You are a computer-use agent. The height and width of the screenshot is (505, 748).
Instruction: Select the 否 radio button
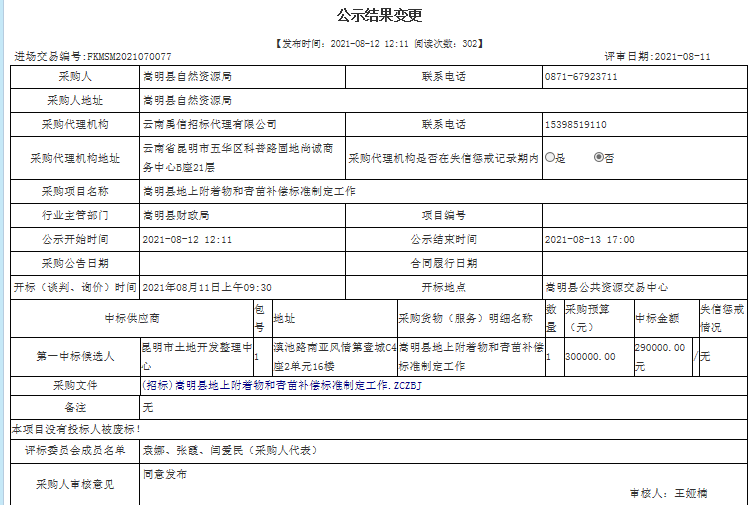[599, 157]
